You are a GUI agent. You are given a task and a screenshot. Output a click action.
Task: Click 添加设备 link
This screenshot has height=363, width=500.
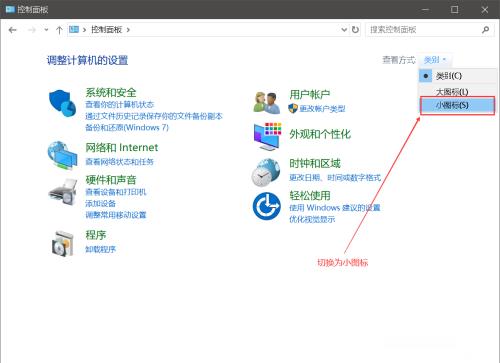pos(100,203)
